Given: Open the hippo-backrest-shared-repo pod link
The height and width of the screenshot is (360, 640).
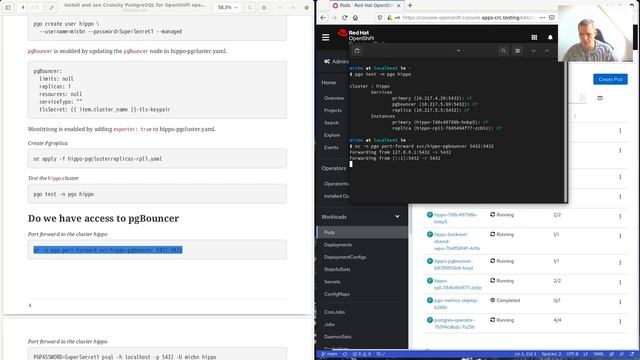Looking at the screenshot, I should pos(457,241).
